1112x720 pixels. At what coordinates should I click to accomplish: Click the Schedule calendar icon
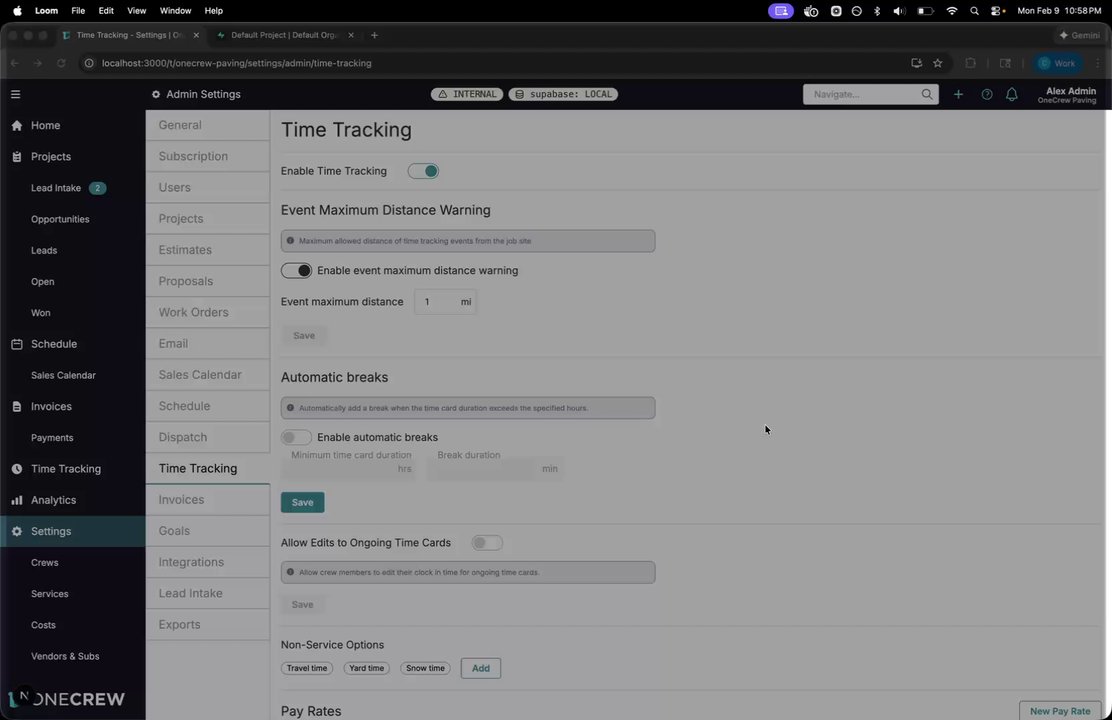(x=17, y=344)
